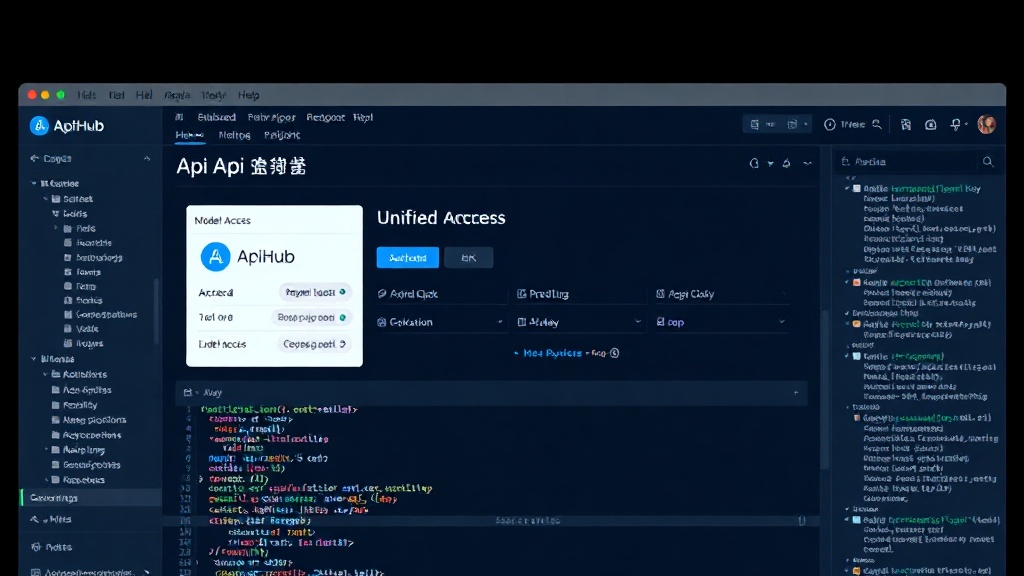
Task: Click the blue button under Unified Access
Action: [408, 257]
